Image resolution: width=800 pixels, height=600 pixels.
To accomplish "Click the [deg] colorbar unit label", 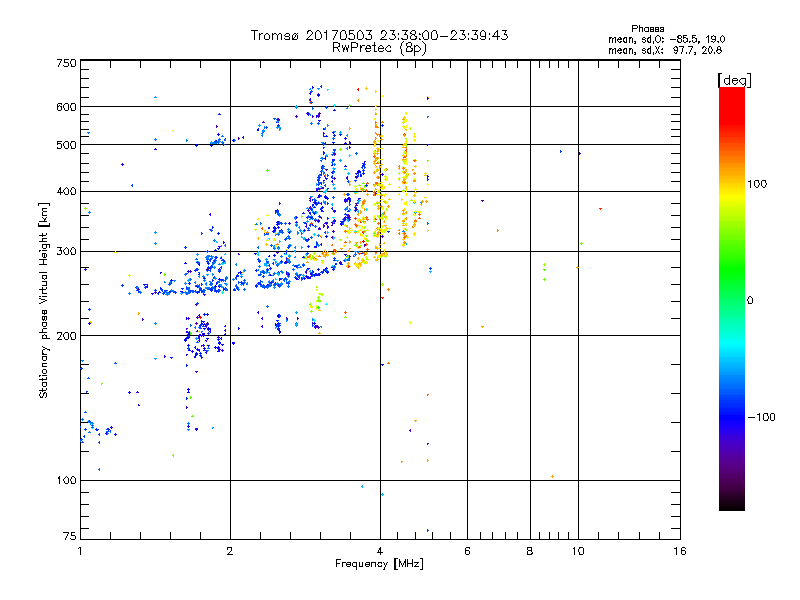I will click(733, 79).
